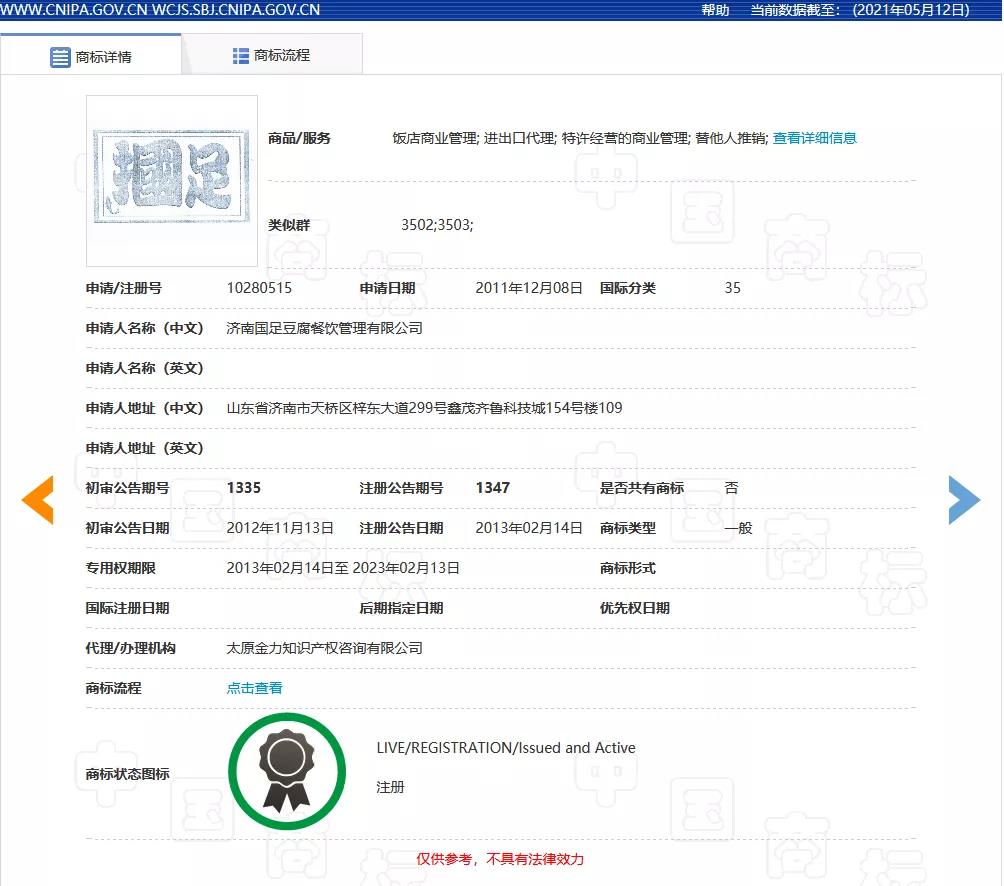Click the LIVE/REGISTRATION status text
The width and height of the screenshot is (1004, 886).
click(x=505, y=748)
